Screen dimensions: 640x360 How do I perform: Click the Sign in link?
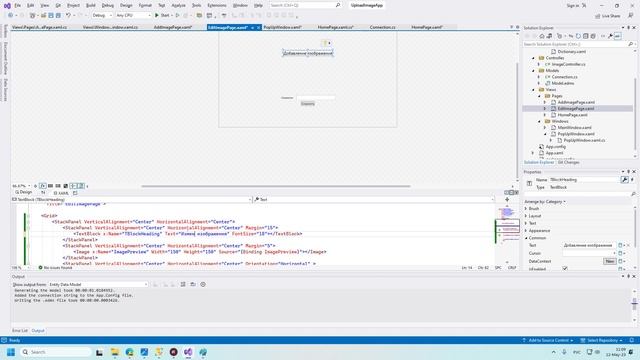(573, 6)
